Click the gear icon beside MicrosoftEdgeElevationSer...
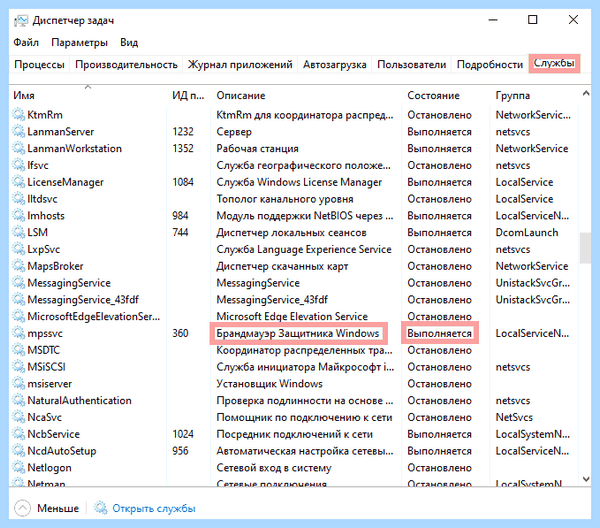600x528 pixels. [x=18, y=316]
